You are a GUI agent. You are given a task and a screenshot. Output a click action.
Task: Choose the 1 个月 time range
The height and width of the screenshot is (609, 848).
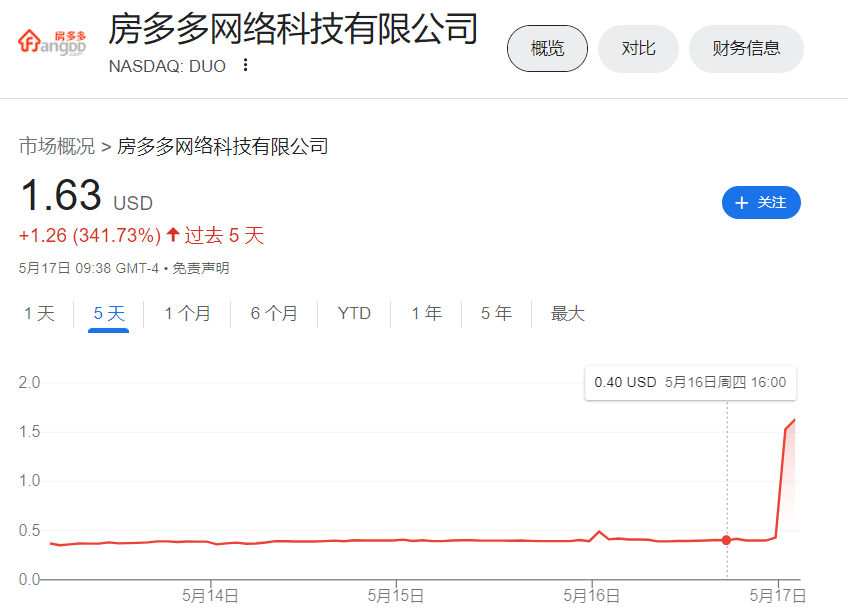(x=187, y=313)
